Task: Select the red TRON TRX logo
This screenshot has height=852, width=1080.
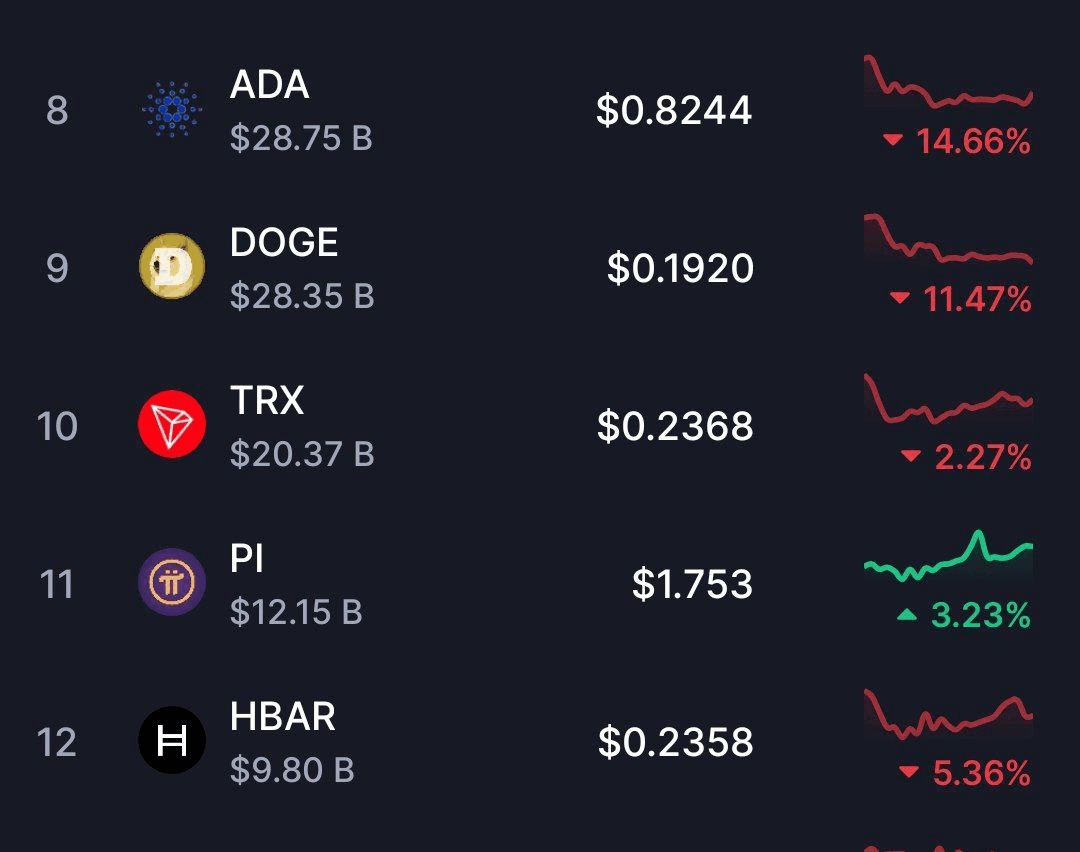Action: coord(172,424)
